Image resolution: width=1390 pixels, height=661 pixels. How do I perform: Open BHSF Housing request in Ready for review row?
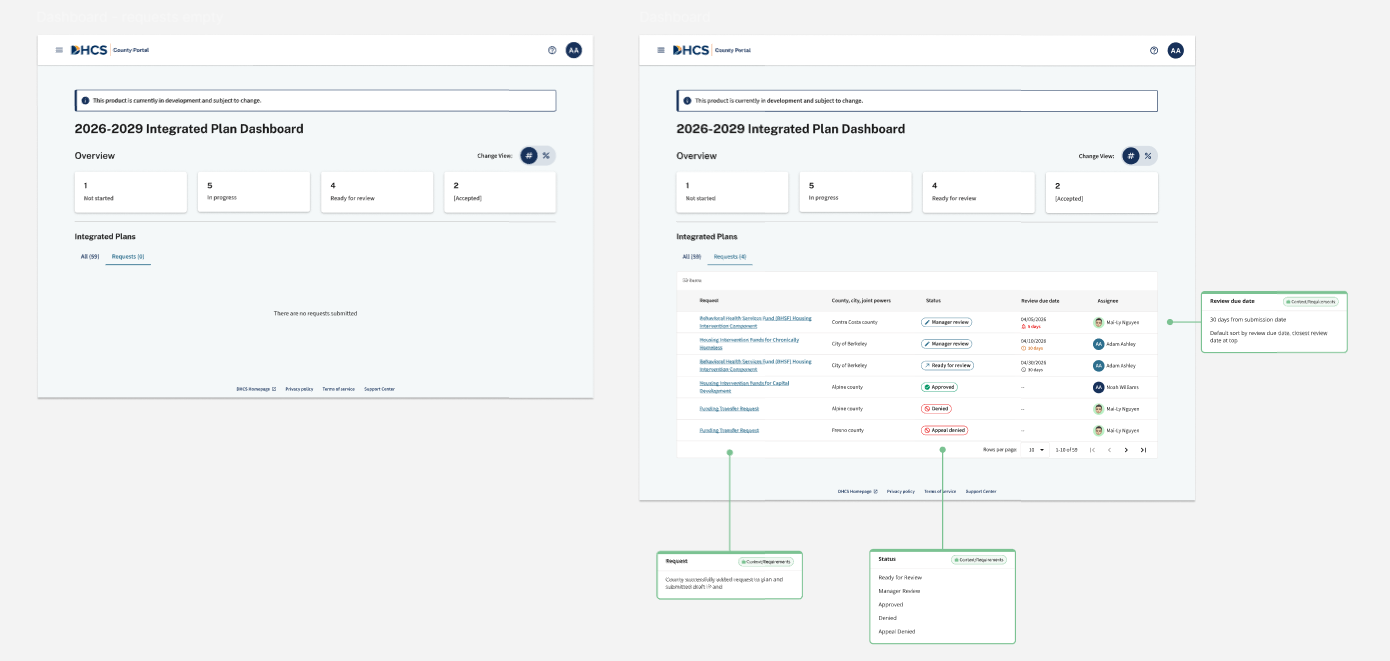click(755, 365)
